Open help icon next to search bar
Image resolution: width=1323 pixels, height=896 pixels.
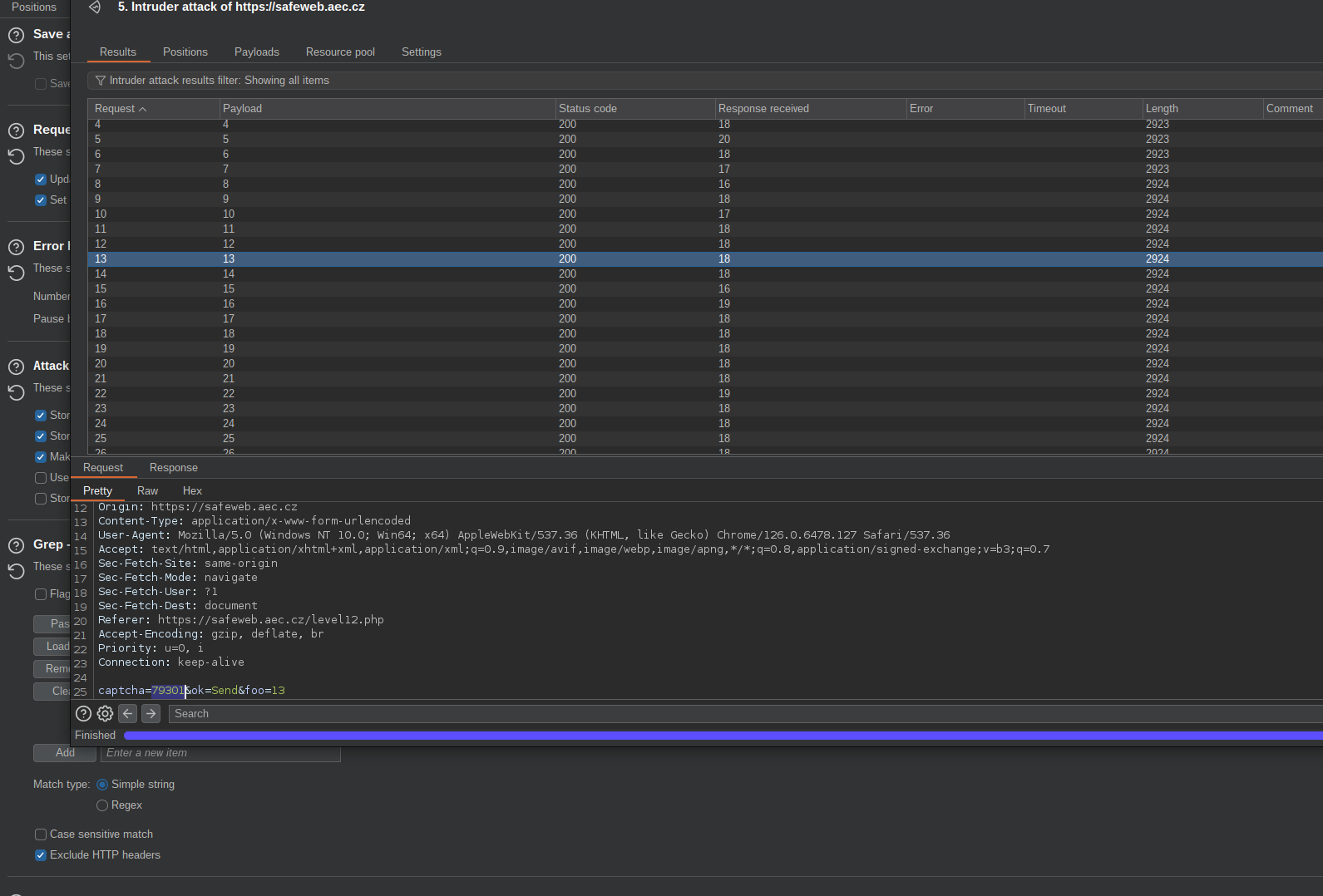(83, 713)
